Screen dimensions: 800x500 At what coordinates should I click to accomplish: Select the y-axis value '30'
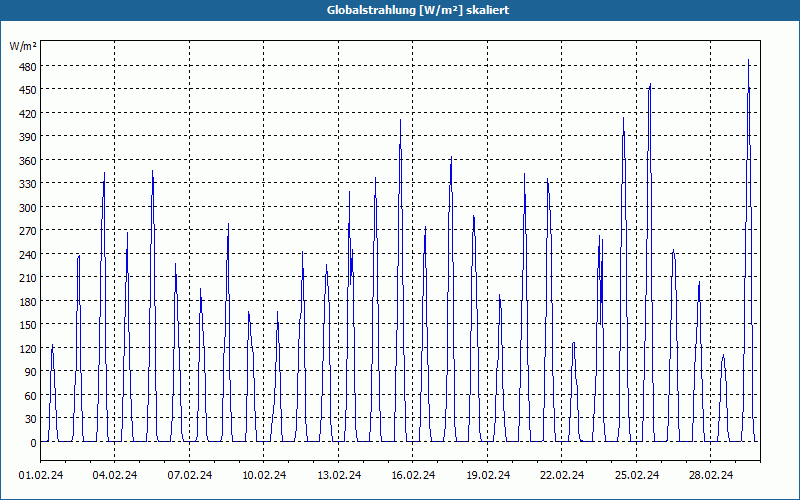coord(30,419)
